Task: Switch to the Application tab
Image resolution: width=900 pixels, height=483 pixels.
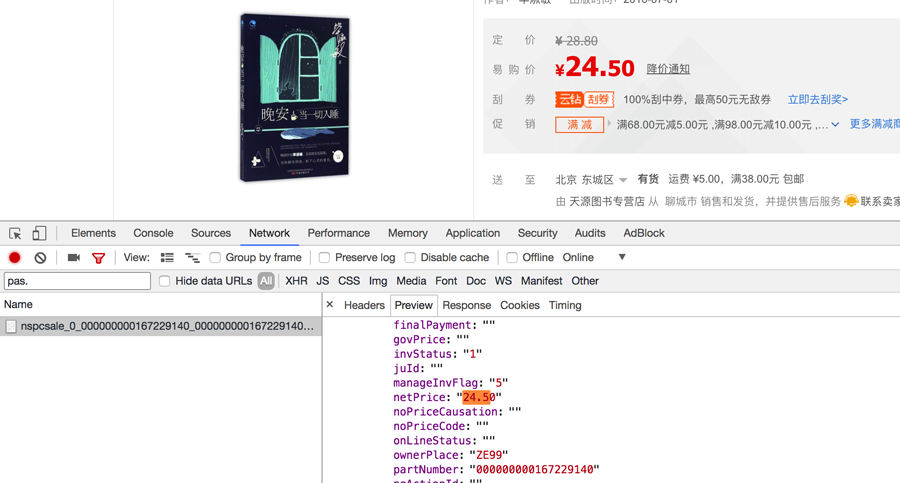Action: tap(473, 233)
